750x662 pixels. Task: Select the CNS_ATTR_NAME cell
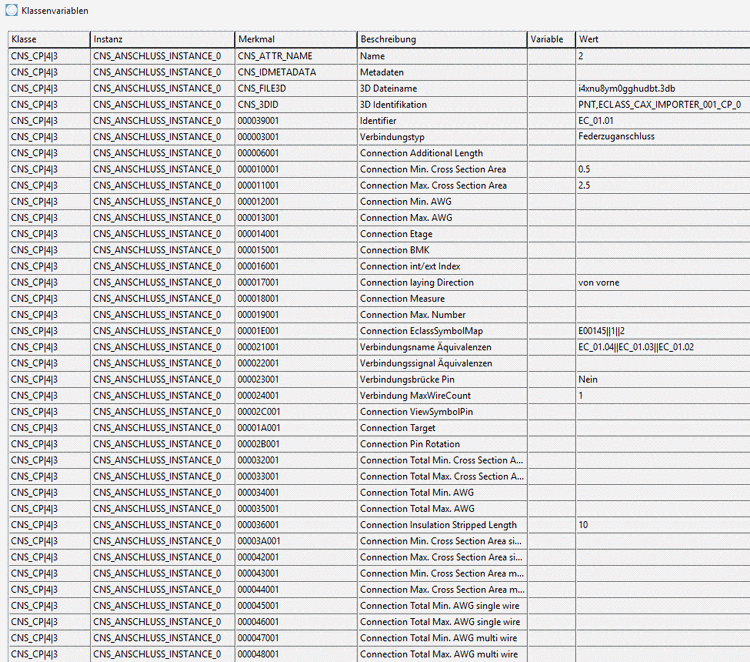point(296,56)
